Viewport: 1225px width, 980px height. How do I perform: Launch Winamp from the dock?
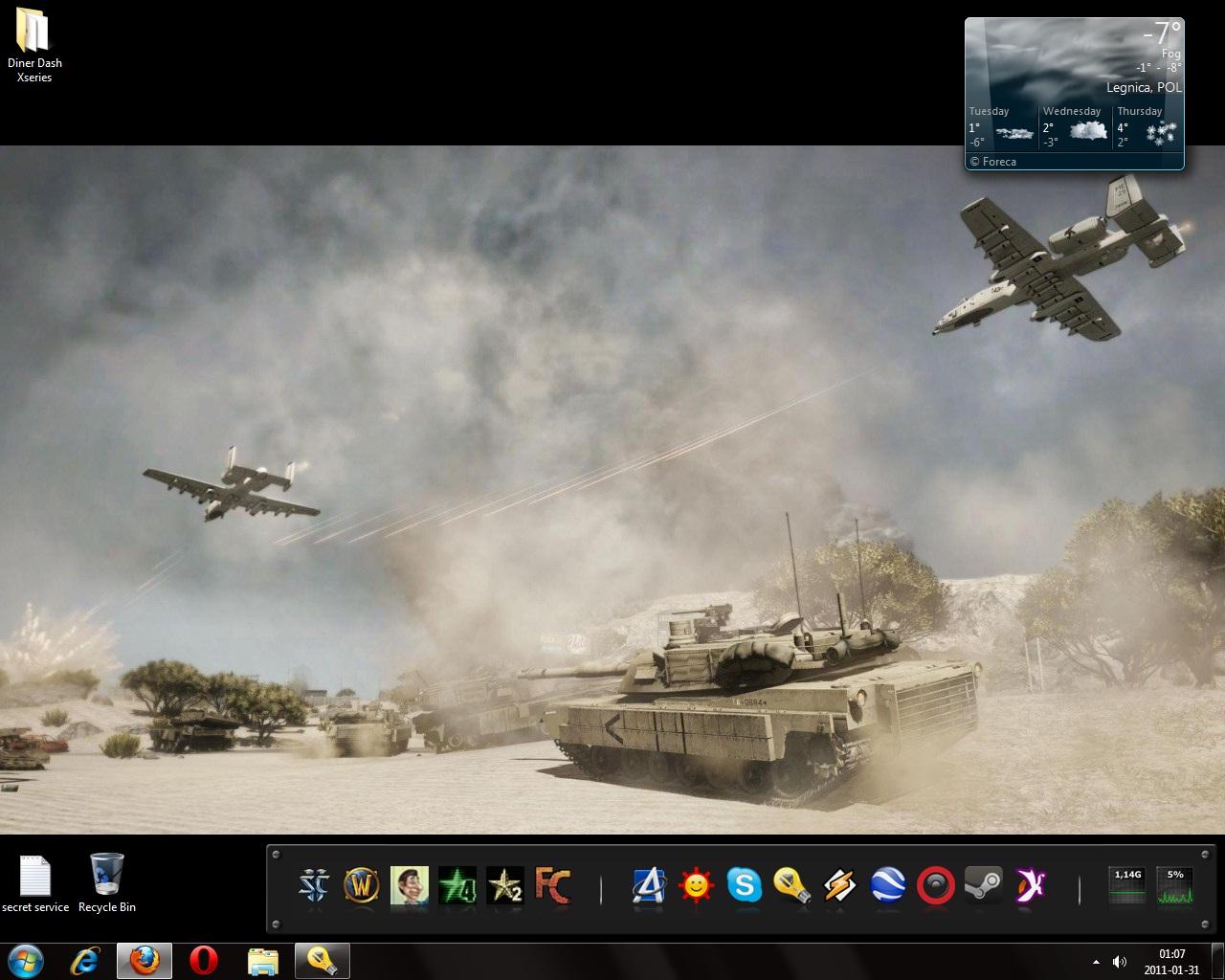tap(840, 886)
